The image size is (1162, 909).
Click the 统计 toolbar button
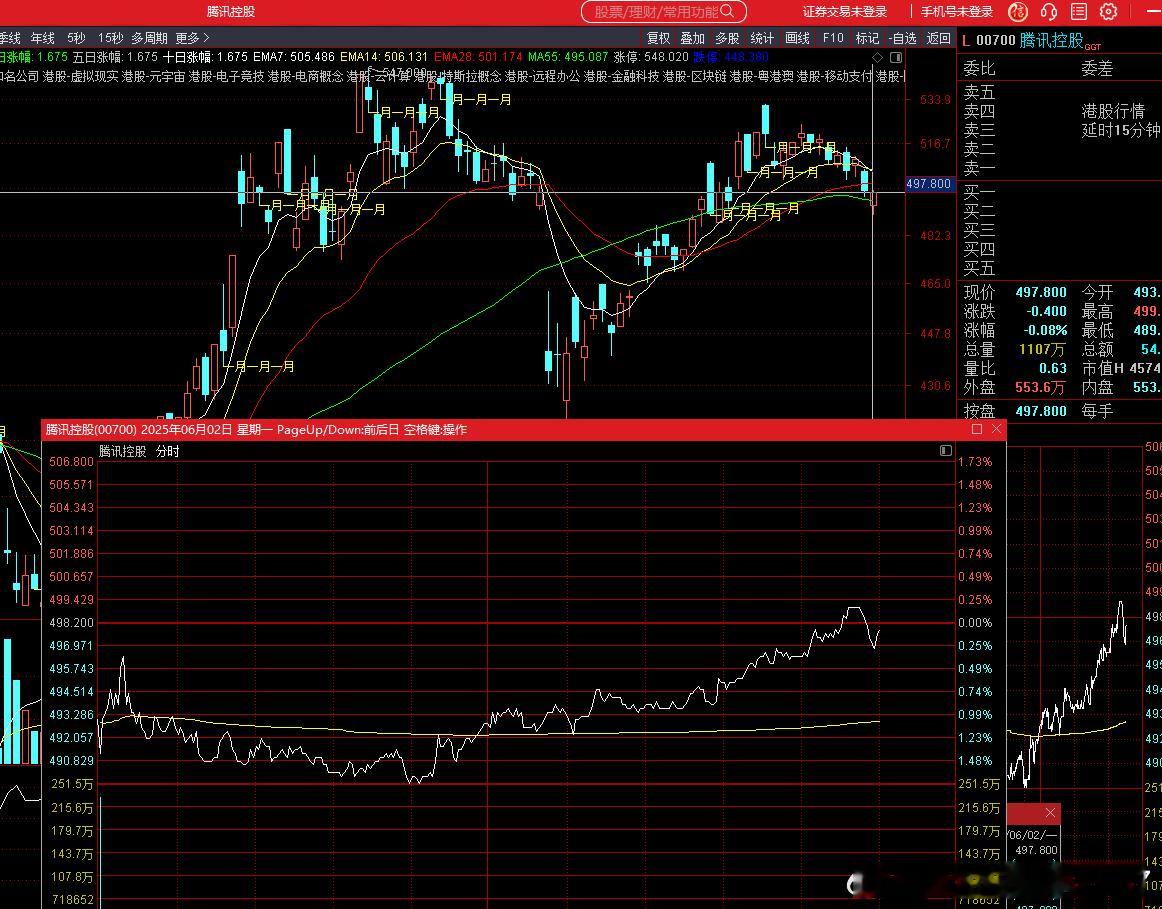tap(762, 38)
